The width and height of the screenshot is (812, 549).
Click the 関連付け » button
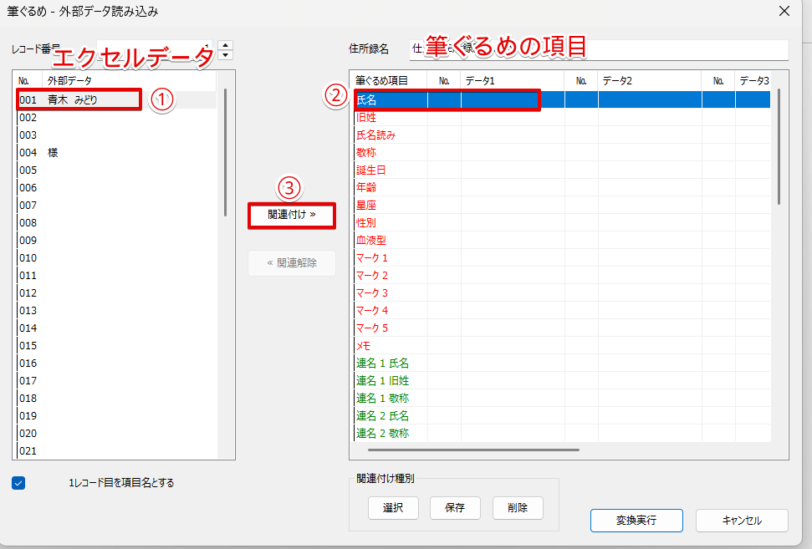coord(292,215)
